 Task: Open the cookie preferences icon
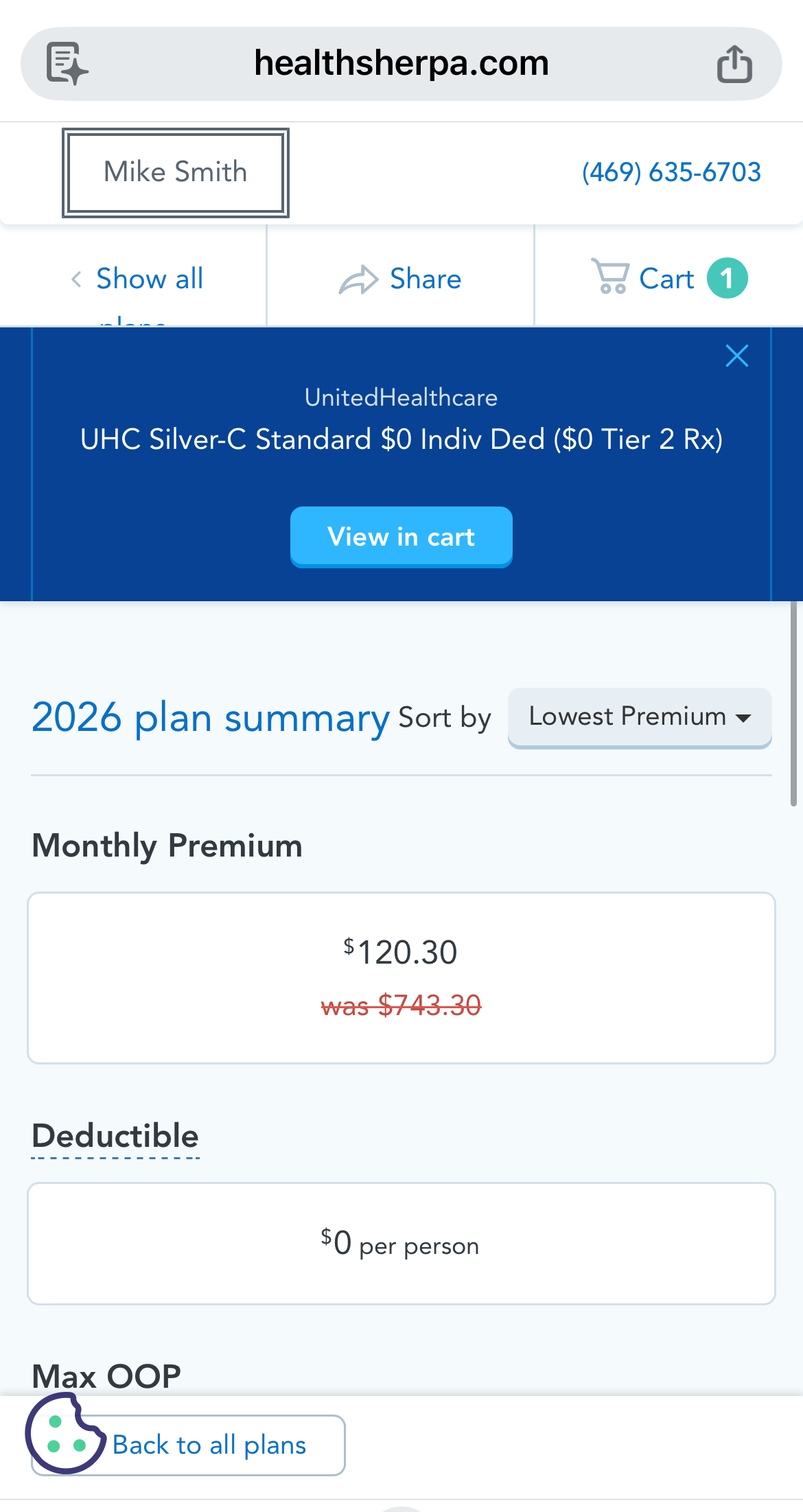[65, 1434]
